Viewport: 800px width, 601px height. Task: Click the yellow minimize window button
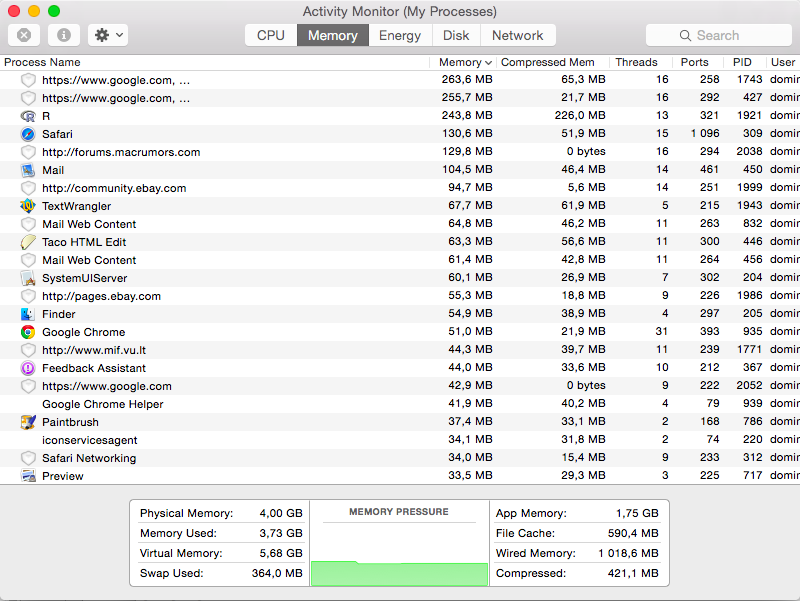(x=34, y=11)
